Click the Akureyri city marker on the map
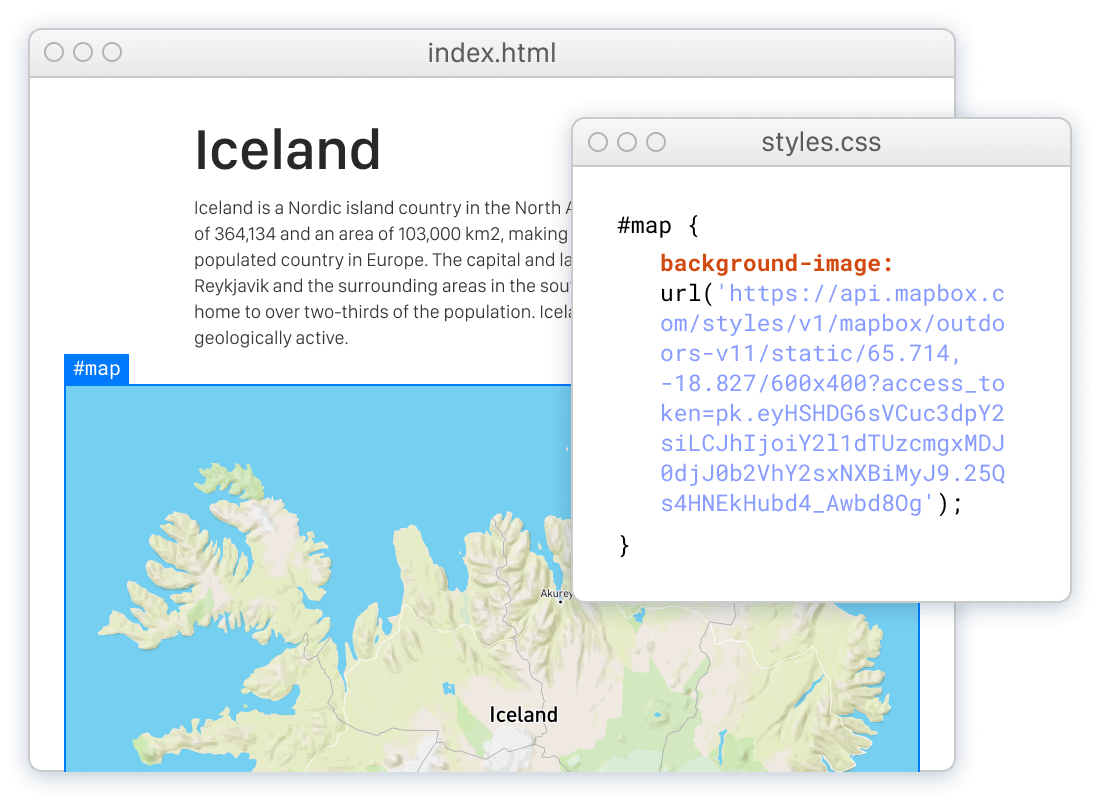Image resolution: width=1100 pixels, height=800 pixels. tap(560, 600)
